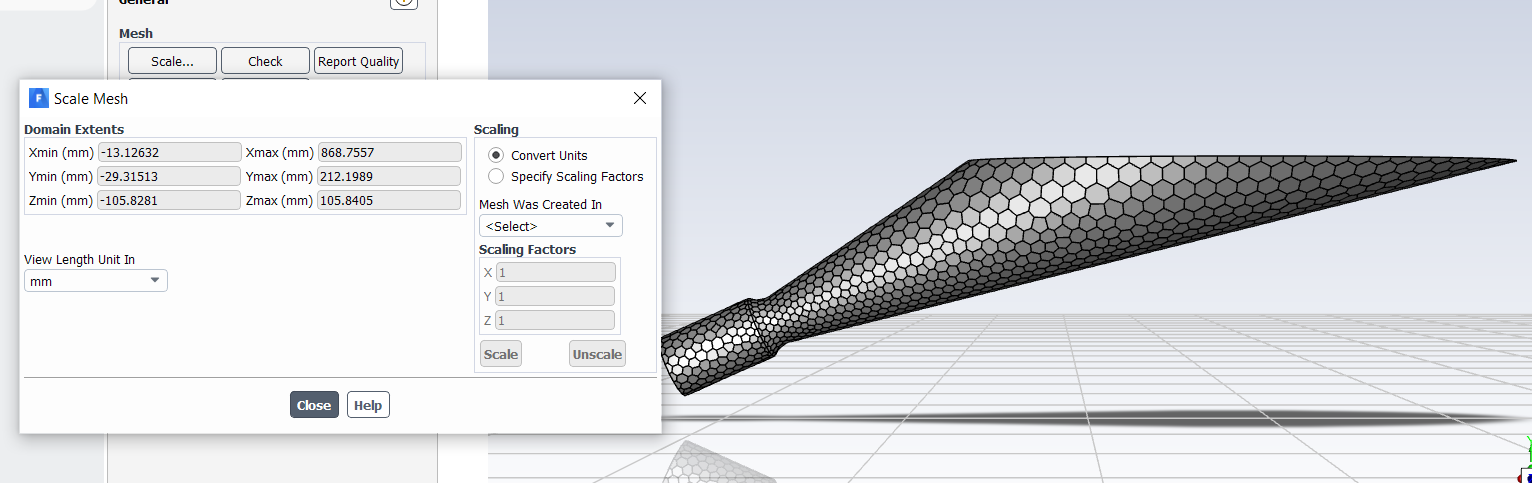
Task: Select the Specify Scaling Factors radio button
Action: (x=496, y=176)
